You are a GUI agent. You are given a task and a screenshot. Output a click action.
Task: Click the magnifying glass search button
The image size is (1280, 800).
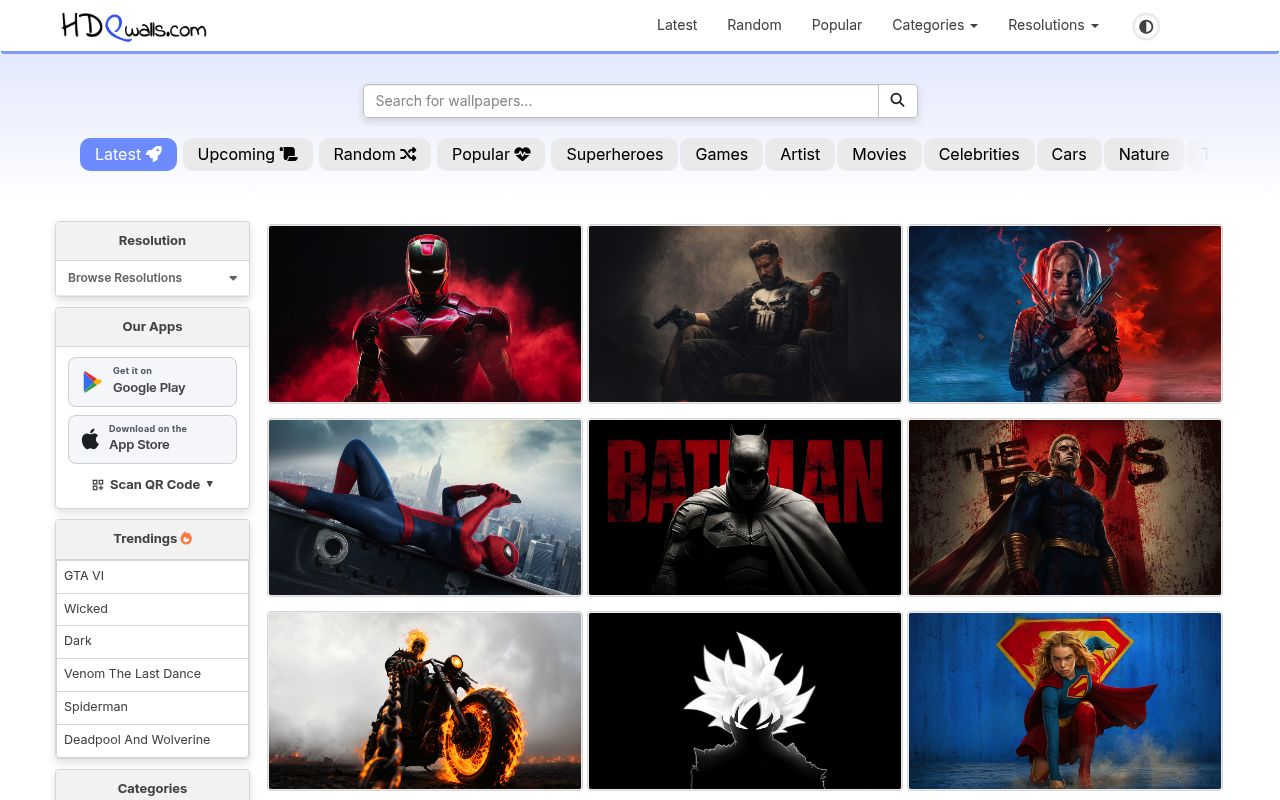click(898, 101)
